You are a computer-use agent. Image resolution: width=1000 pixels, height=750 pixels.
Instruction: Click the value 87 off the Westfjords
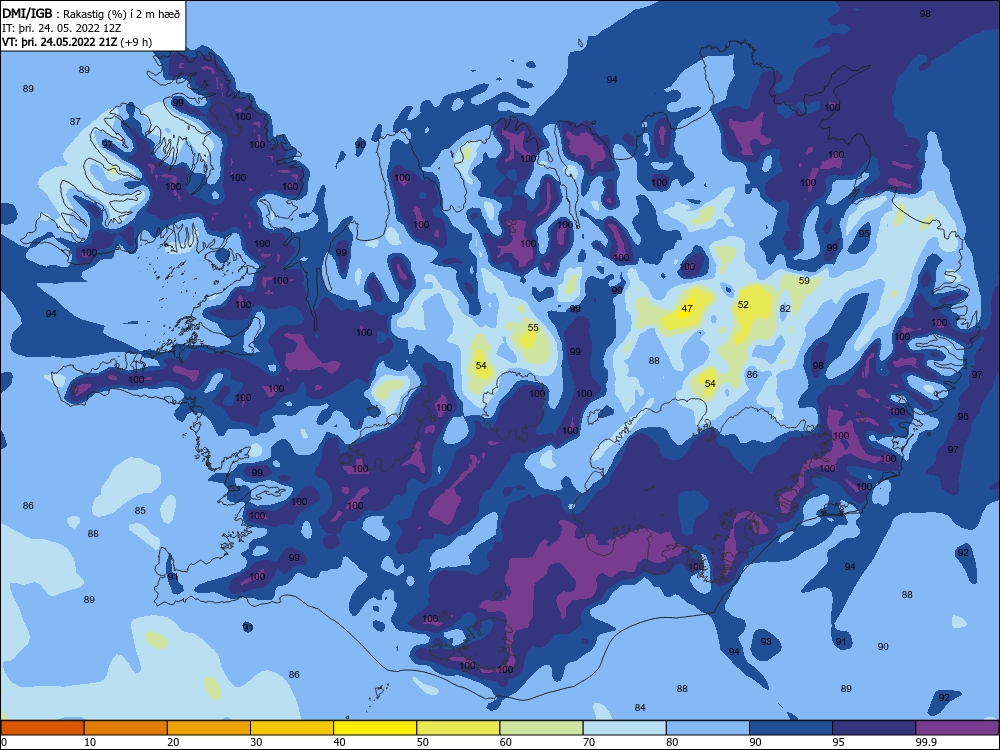click(75, 122)
